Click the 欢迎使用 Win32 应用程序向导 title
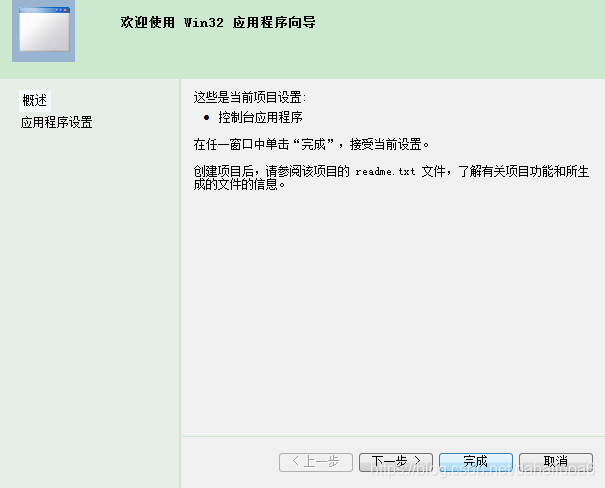This screenshot has height=488, width=605. [218, 22]
